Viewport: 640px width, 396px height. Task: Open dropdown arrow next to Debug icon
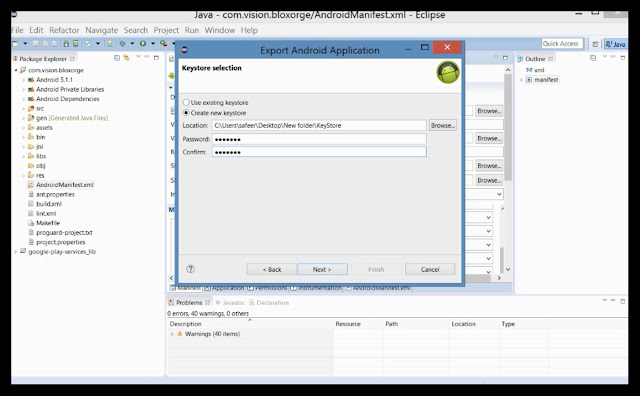132,43
